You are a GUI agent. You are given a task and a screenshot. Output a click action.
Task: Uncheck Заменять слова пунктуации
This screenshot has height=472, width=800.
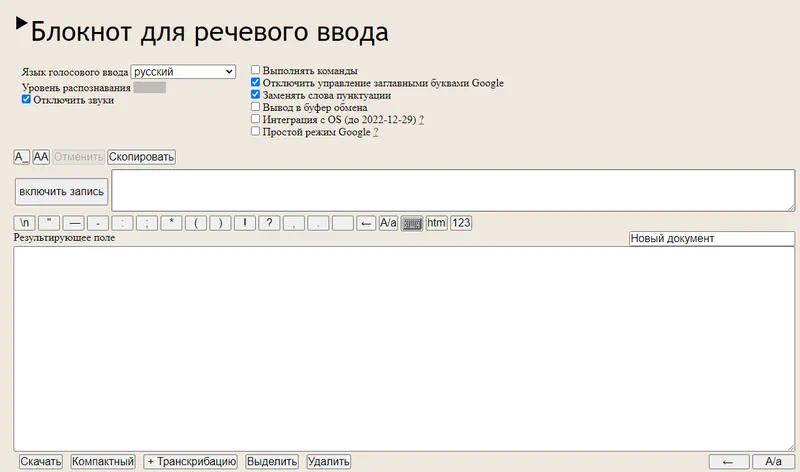pyautogui.click(x=256, y=94)
